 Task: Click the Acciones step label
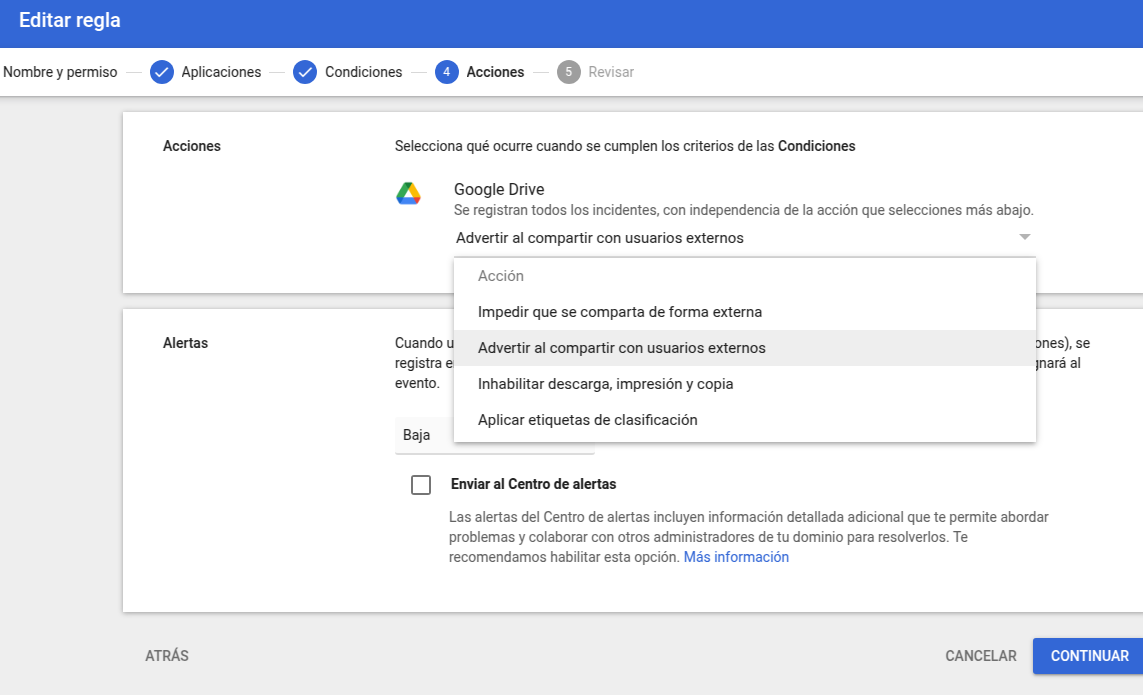click(x=495, y=72)
